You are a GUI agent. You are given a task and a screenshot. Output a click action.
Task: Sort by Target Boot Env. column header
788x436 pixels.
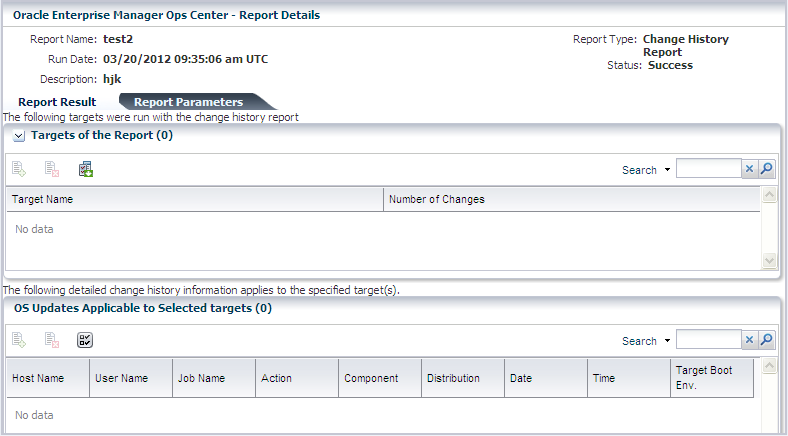[x=712, y=378]
